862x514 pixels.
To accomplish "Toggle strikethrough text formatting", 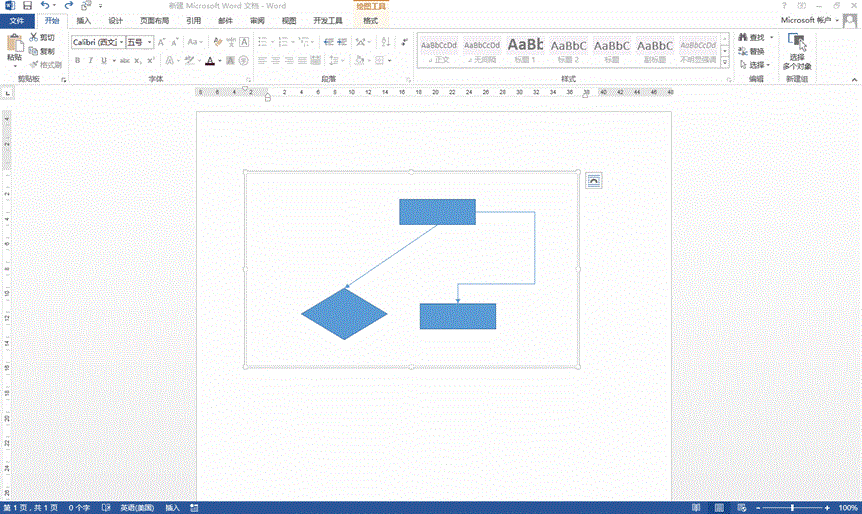I will (124, 61).
